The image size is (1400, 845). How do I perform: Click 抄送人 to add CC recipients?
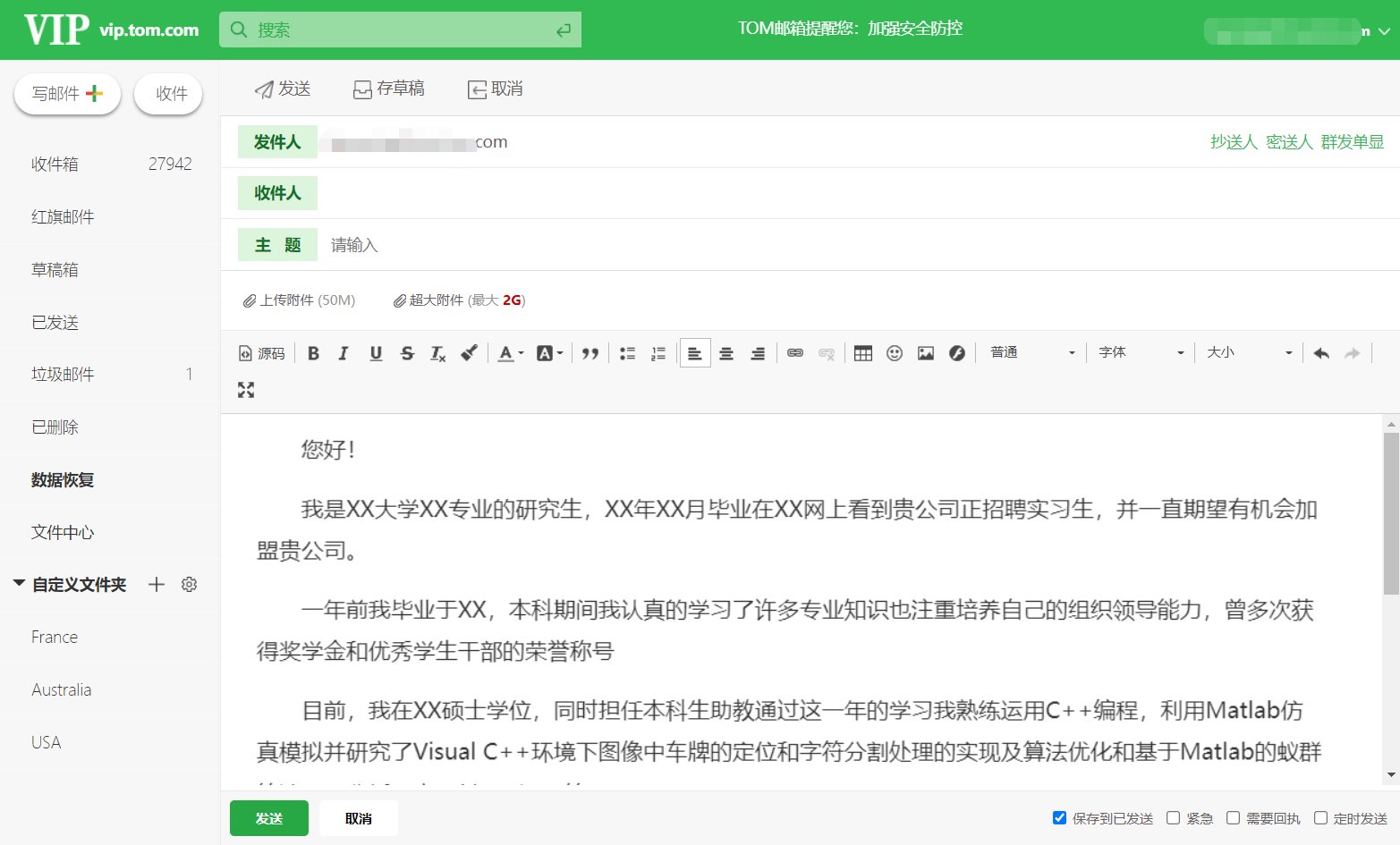1233,141
